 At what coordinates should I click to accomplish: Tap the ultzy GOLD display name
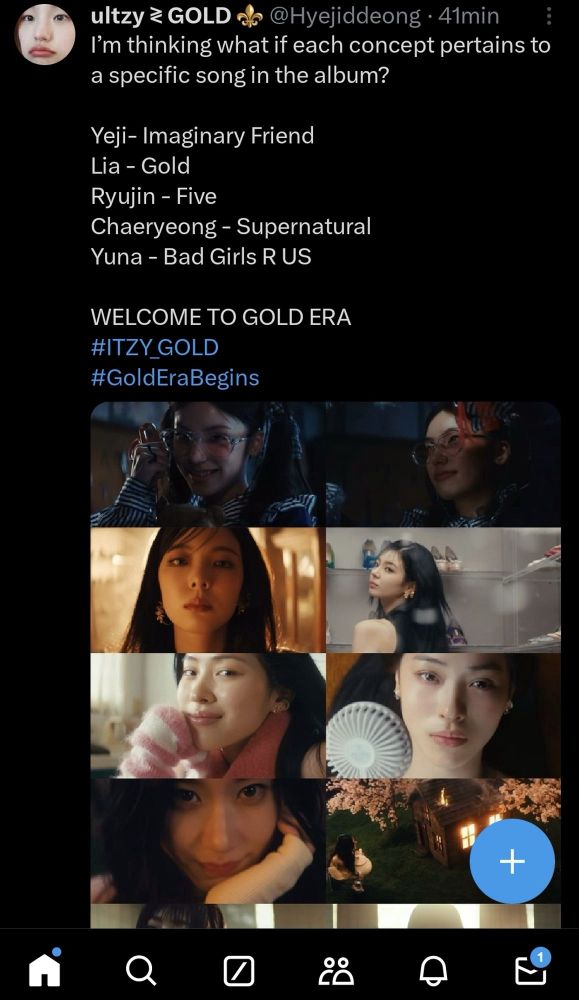[x=161, y=16]
